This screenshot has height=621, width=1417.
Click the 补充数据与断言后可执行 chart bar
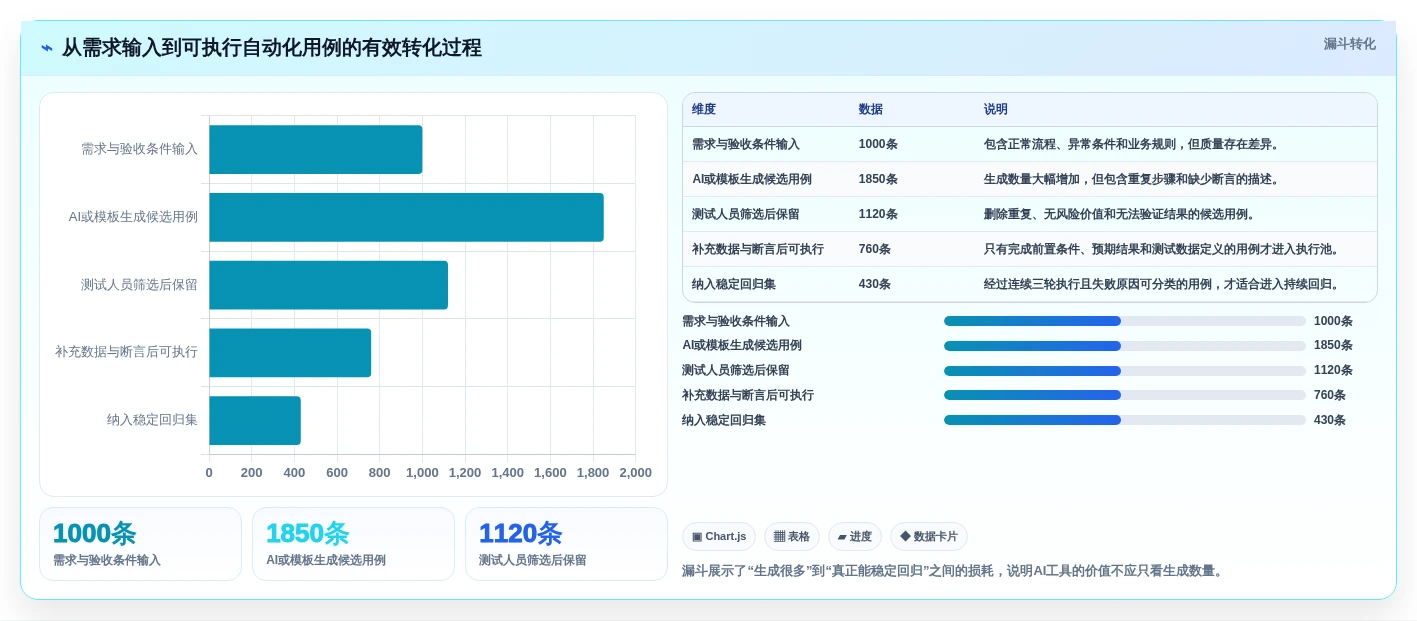click(x=290, y=353)
